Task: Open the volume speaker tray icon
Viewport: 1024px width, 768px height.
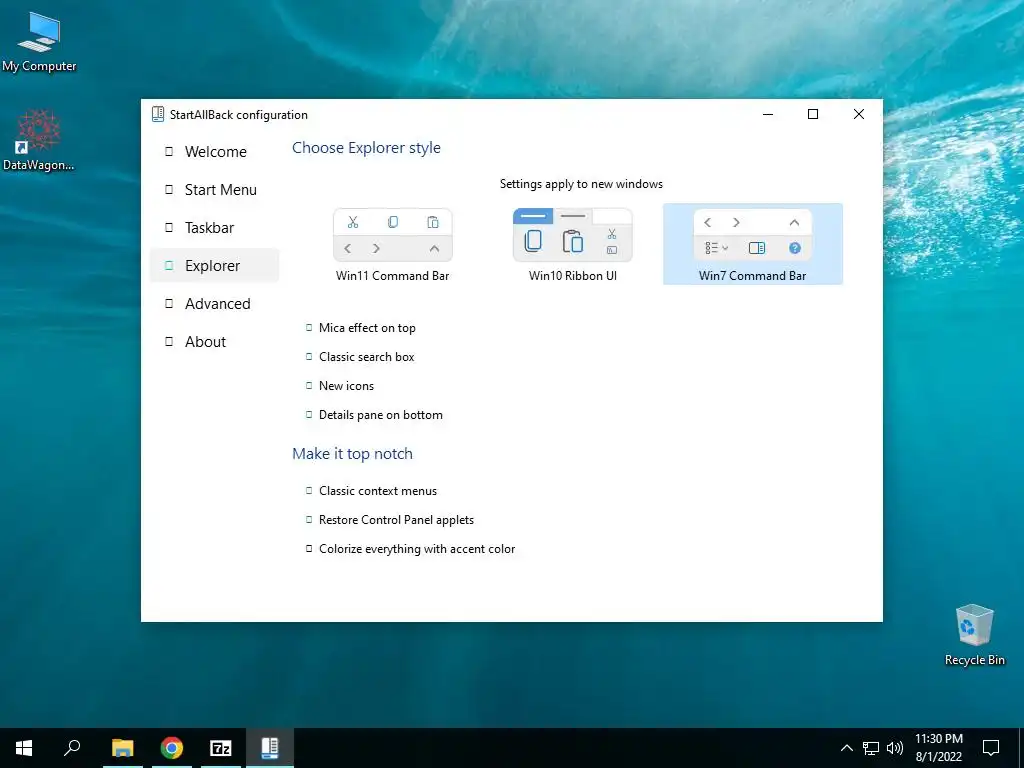Action: 895,748
